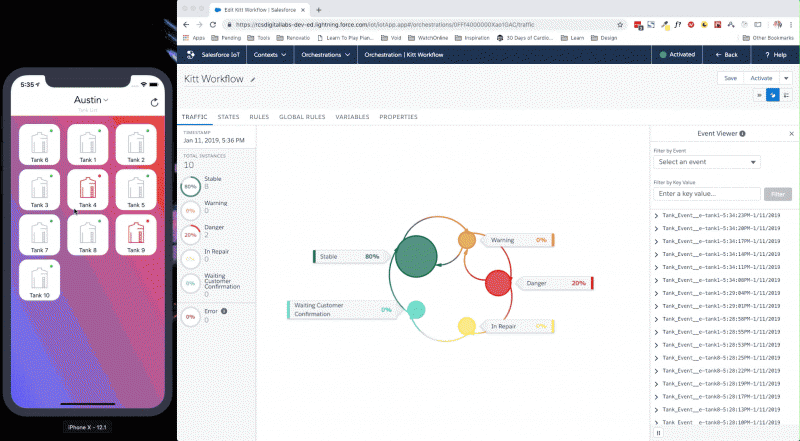The height and width of the screenshot is (441, 800).
Task: Click the pencil icon next to Kitt Workflow
Action: point(253,79)
